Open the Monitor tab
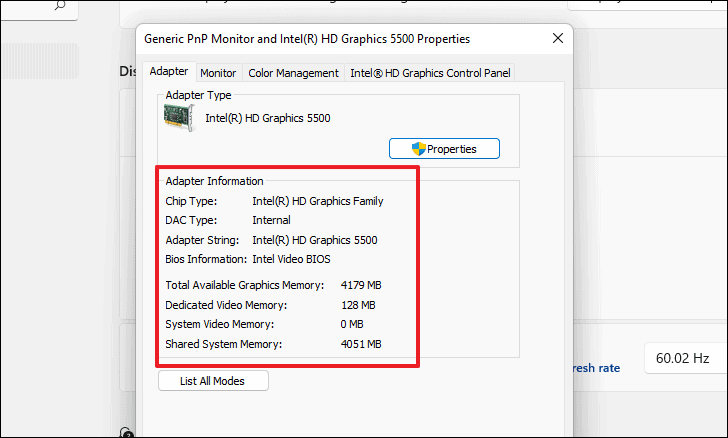Screen dimensions: 728x438 [218, 73]
